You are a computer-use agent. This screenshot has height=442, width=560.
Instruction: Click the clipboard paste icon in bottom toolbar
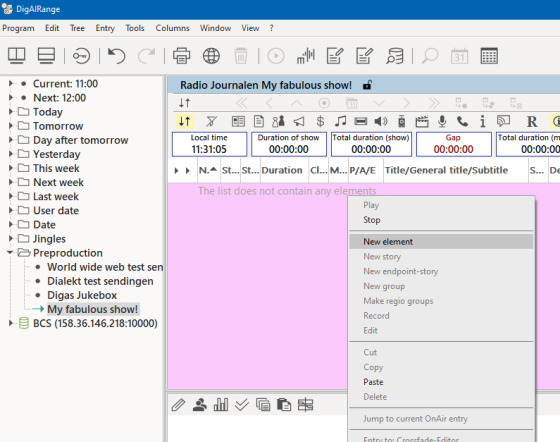click(284, 405)
